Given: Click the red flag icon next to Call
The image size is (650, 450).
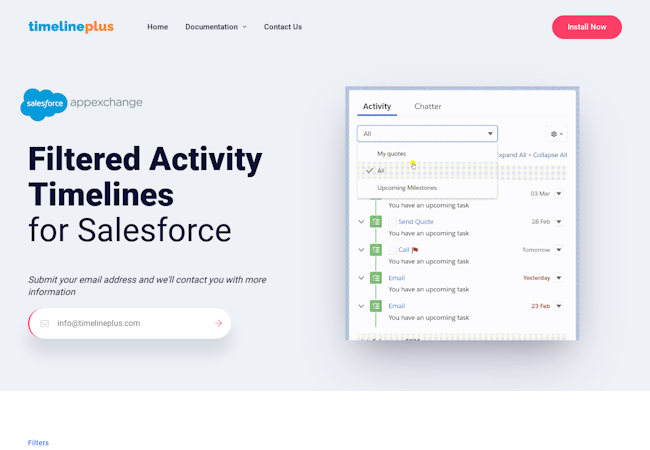Looking at the screenshot, I should [x=415, y=250].
